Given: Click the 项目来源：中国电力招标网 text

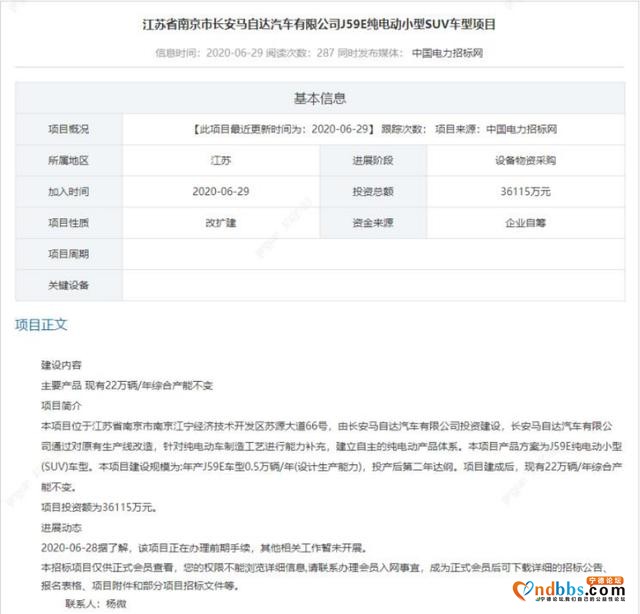Looking at the screenshot, I should [x=496, y=129].
